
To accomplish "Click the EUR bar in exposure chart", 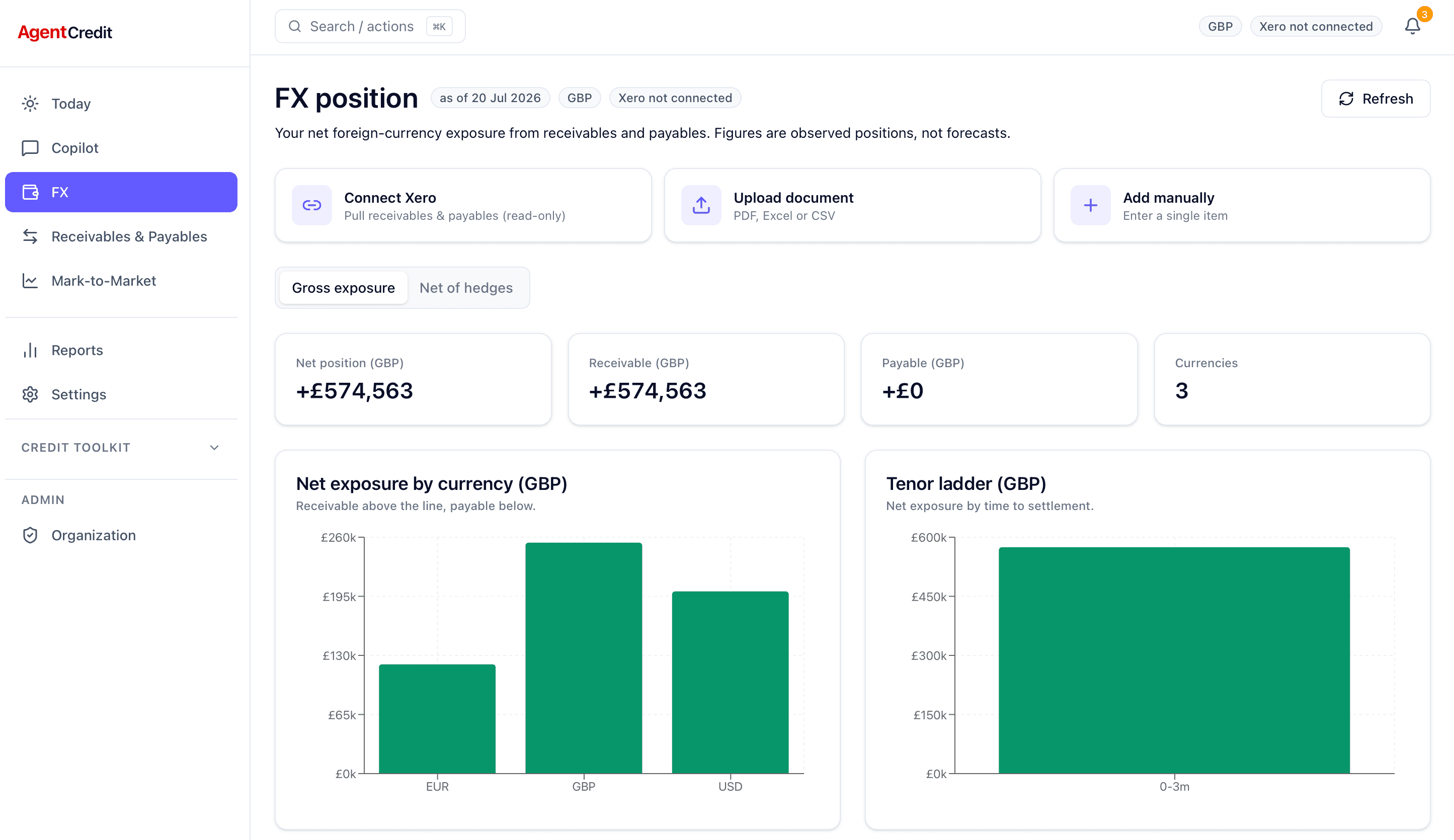I will tap(437, 719).
